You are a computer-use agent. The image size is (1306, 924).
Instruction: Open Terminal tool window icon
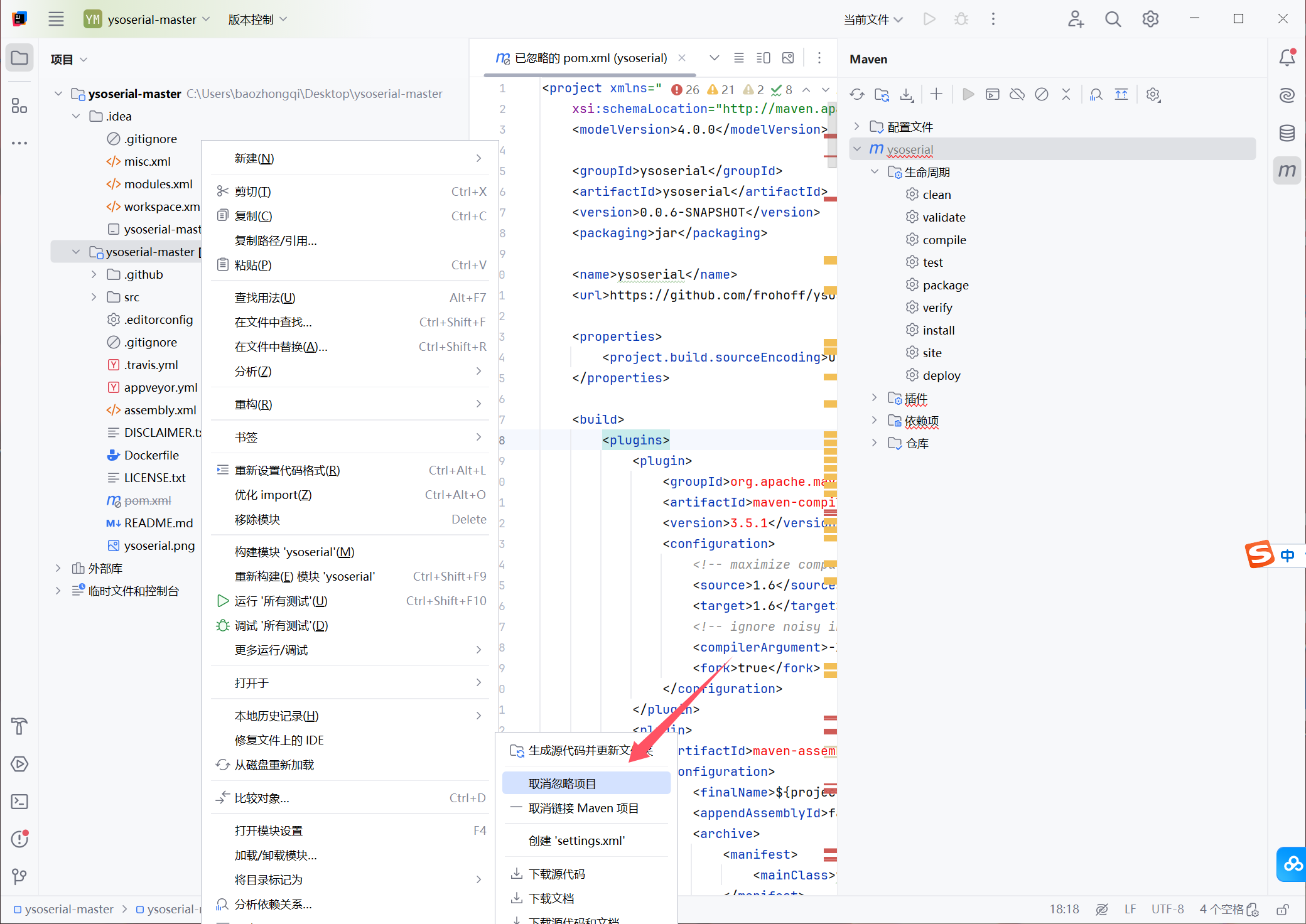(x=19, y=802)
